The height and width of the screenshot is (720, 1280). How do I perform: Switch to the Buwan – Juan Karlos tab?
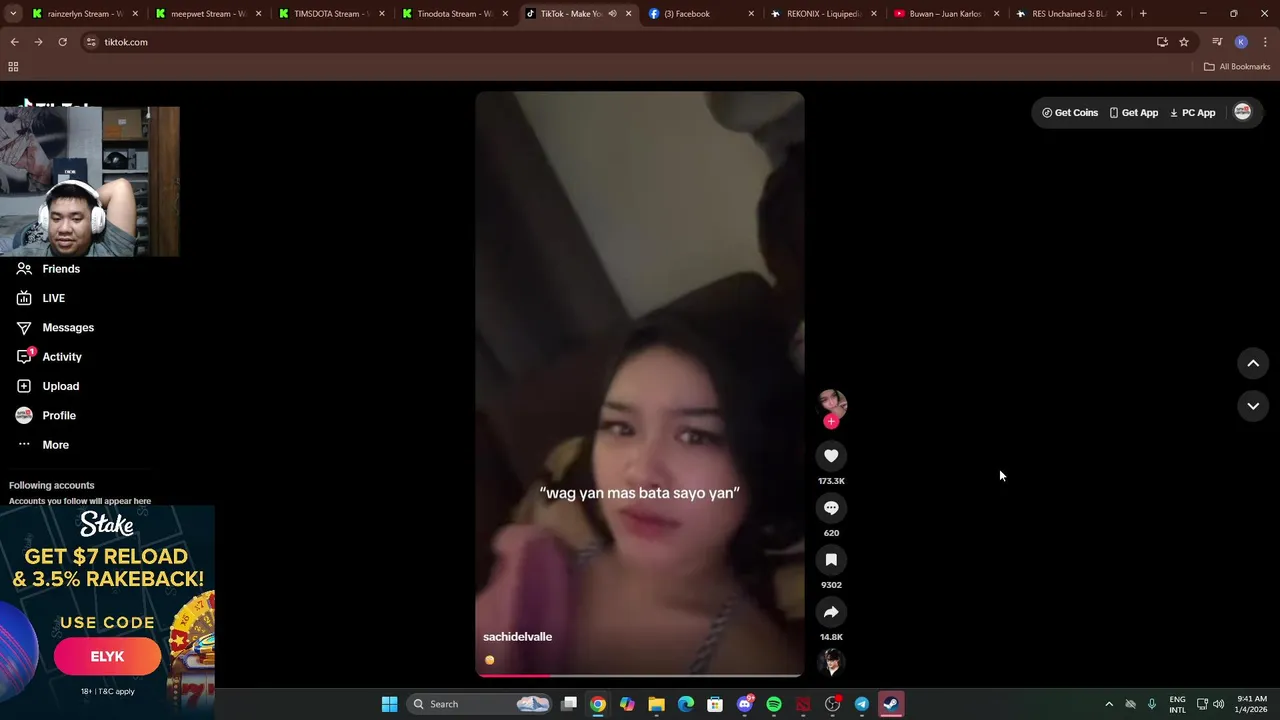point(947,14)
